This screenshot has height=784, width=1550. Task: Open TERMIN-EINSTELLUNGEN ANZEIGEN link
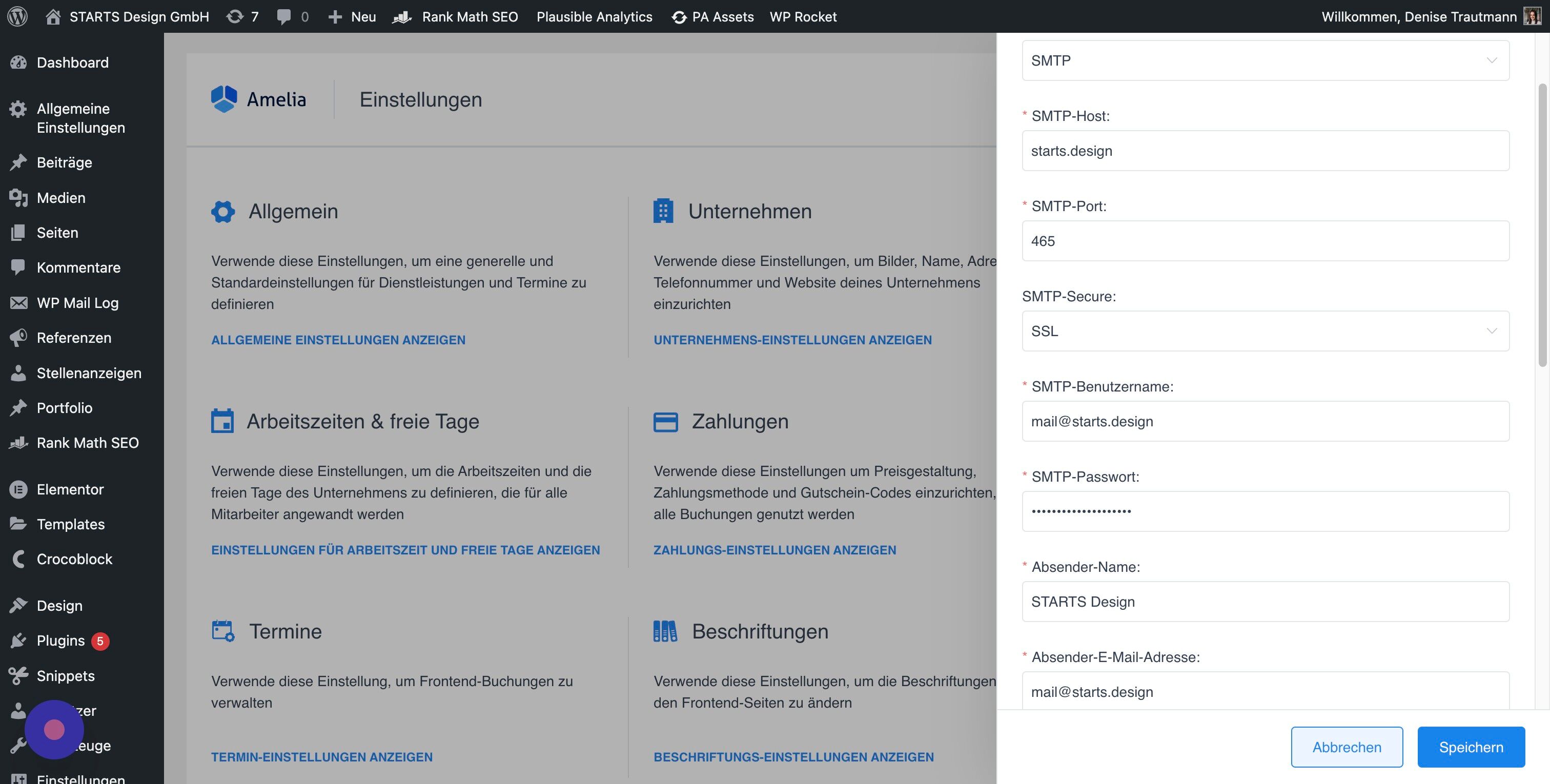(x=322, y=757)
